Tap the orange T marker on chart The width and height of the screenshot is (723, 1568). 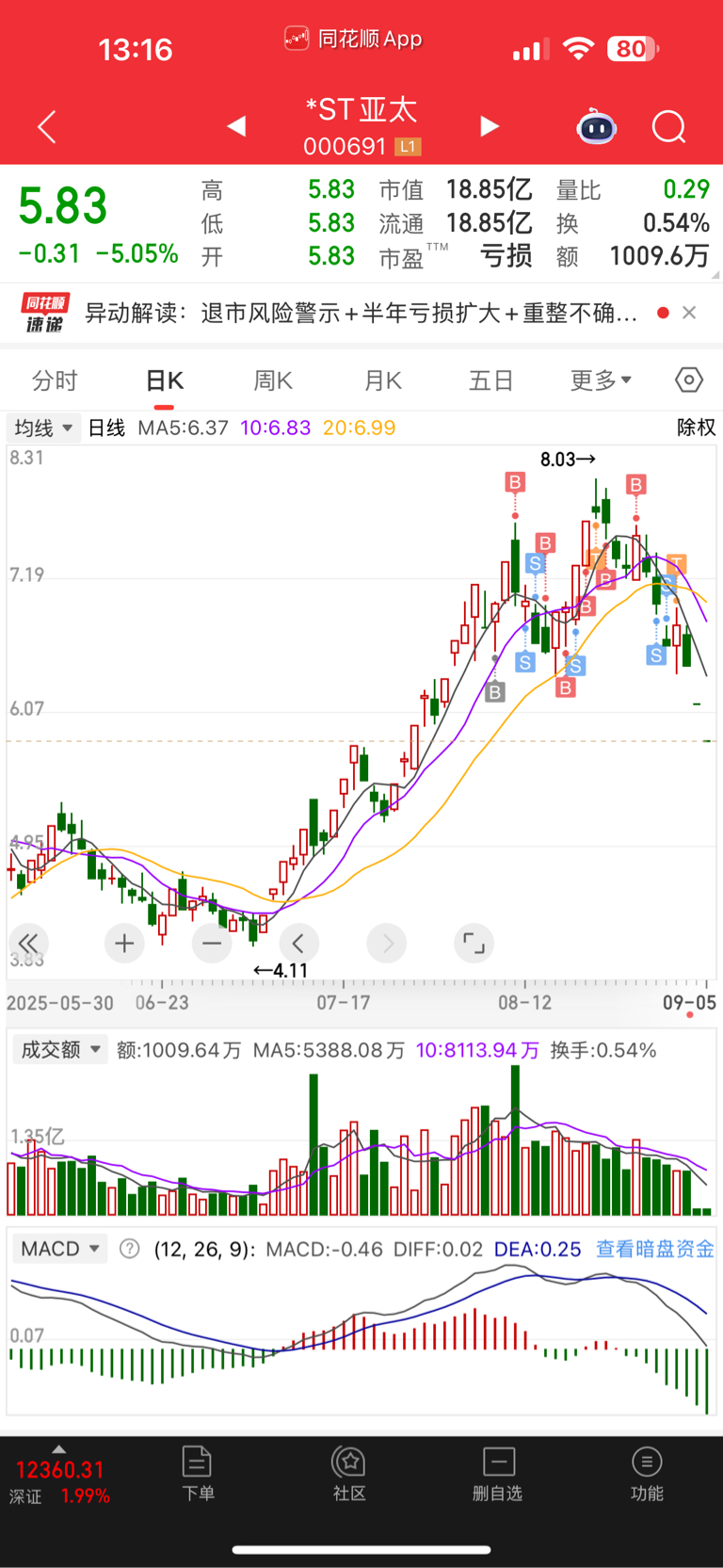676,565
